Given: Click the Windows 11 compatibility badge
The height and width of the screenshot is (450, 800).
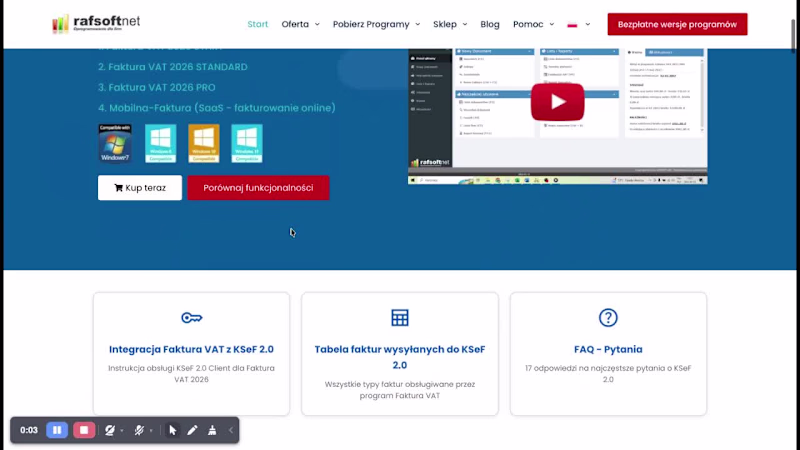Looking at the screenshot, I should point(247,143).
